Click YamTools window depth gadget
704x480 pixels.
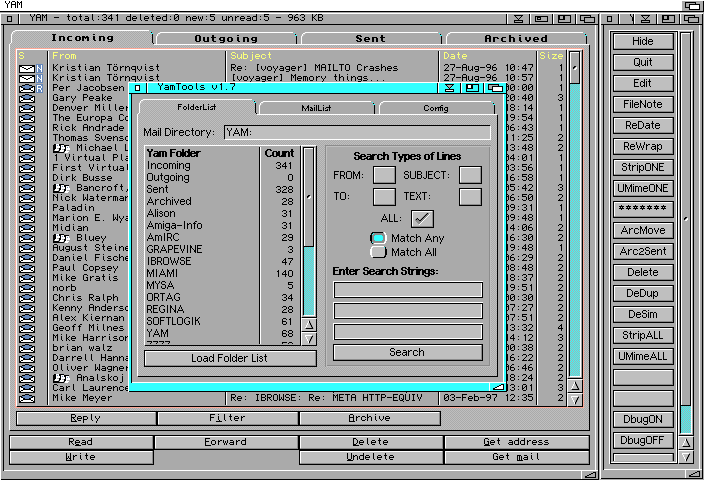tap(495, 88)
